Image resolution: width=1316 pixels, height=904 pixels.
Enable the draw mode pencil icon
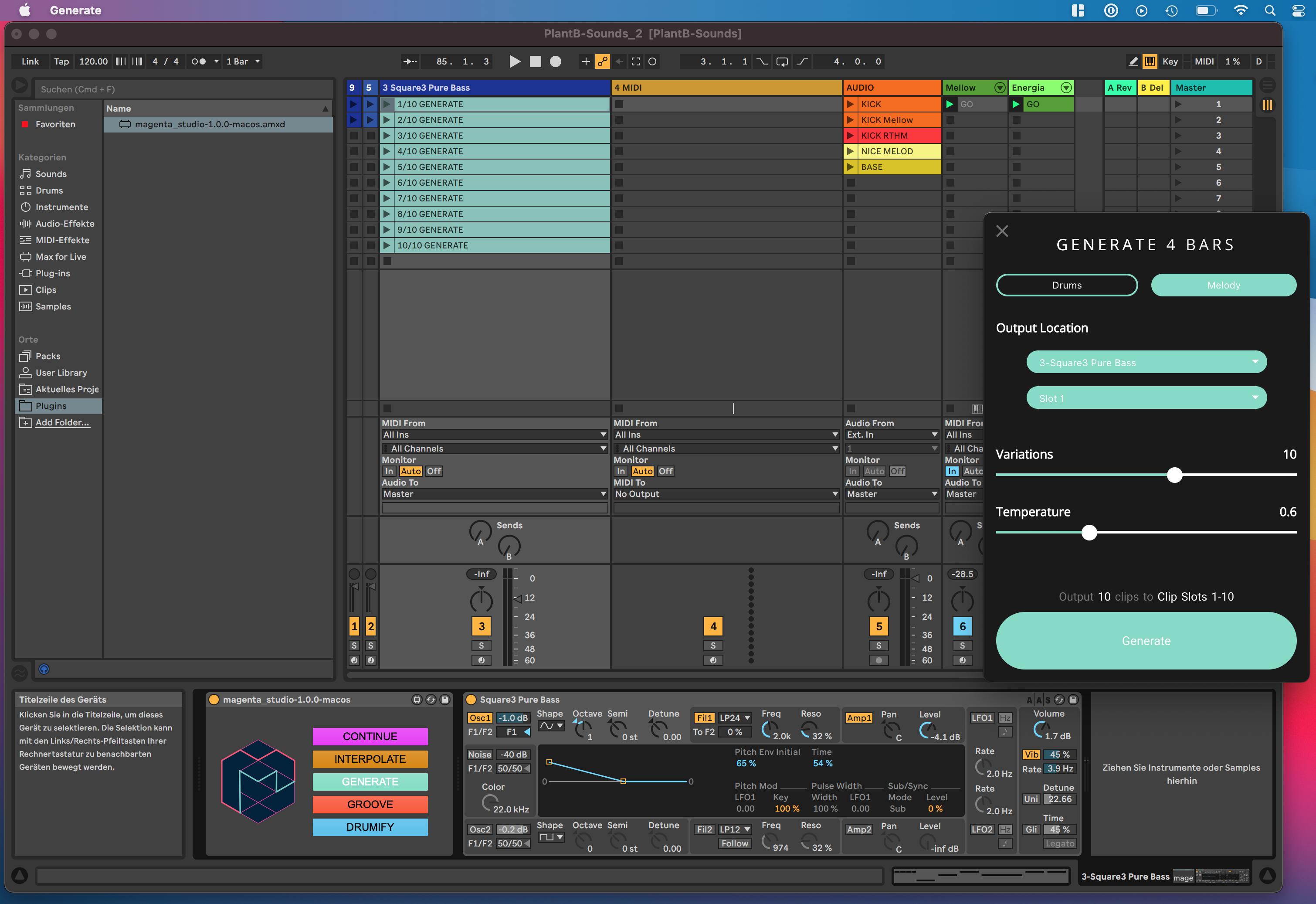pos(1133,62)
